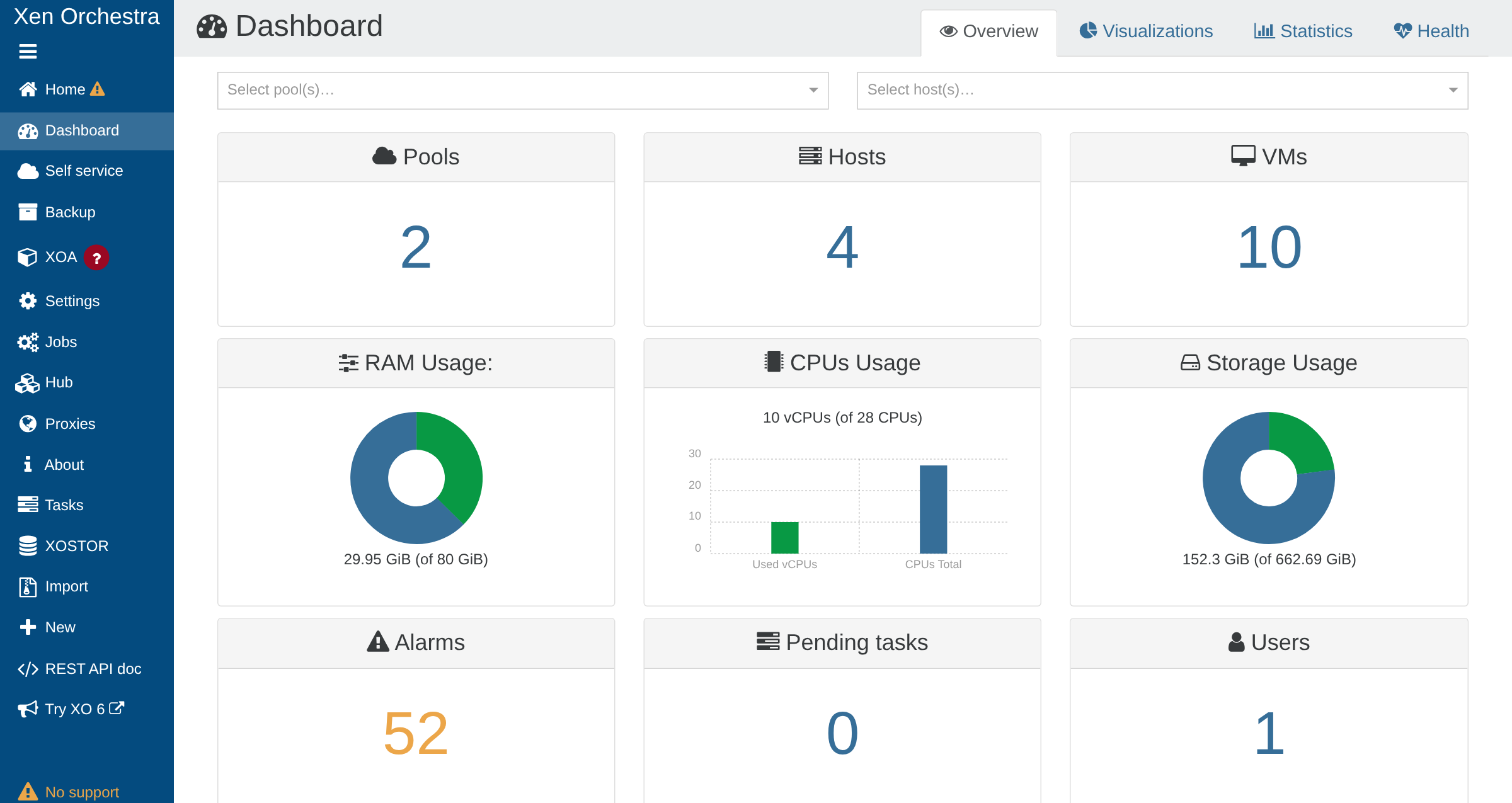Click the external link icon after Try XO 6

pos(117,708)
